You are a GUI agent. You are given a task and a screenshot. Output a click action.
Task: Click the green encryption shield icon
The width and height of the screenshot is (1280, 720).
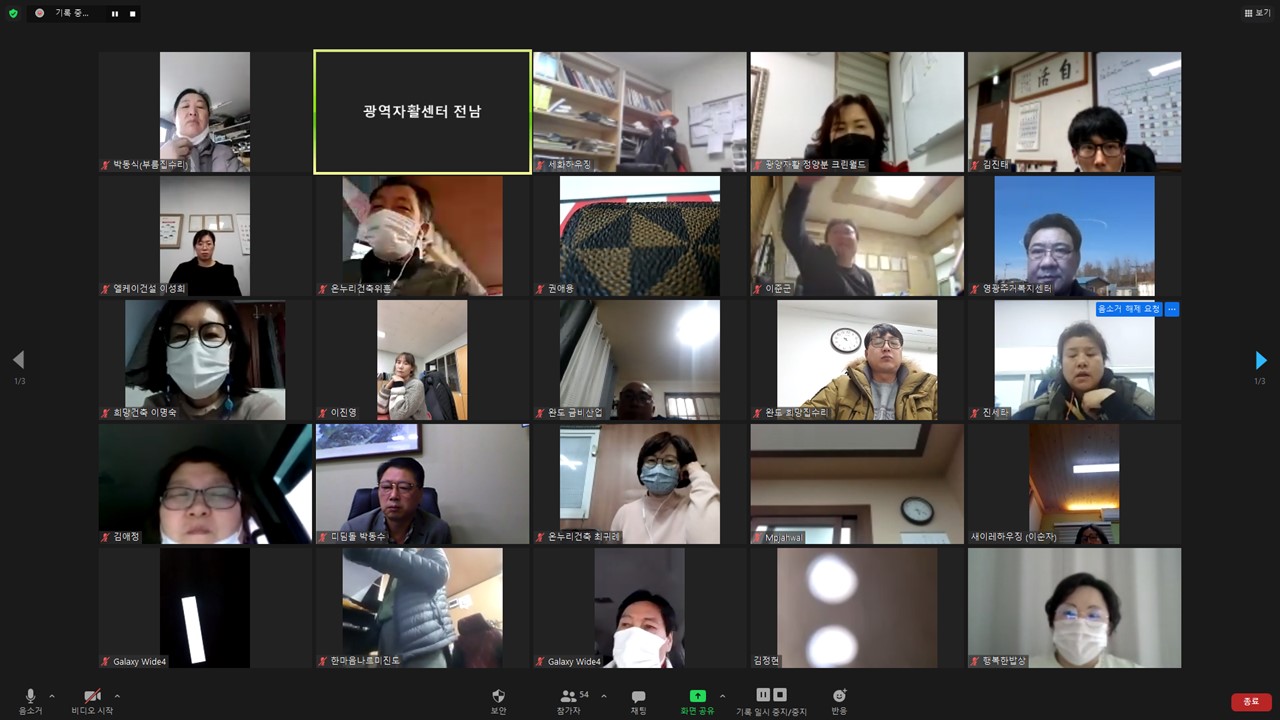coord(13,13)
